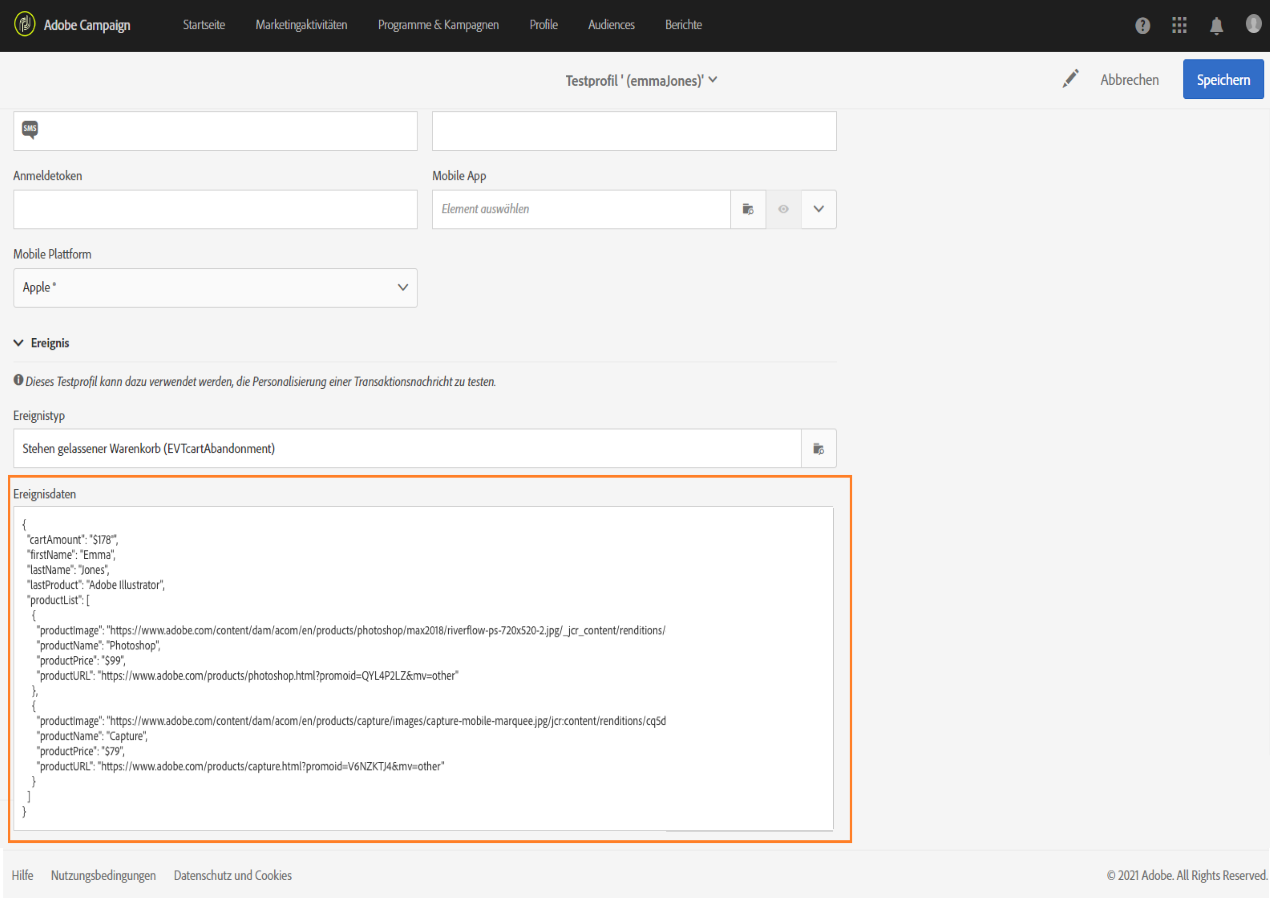Open the Ereignistyp picker icon
1270x898 pixels.
(819, 449)
